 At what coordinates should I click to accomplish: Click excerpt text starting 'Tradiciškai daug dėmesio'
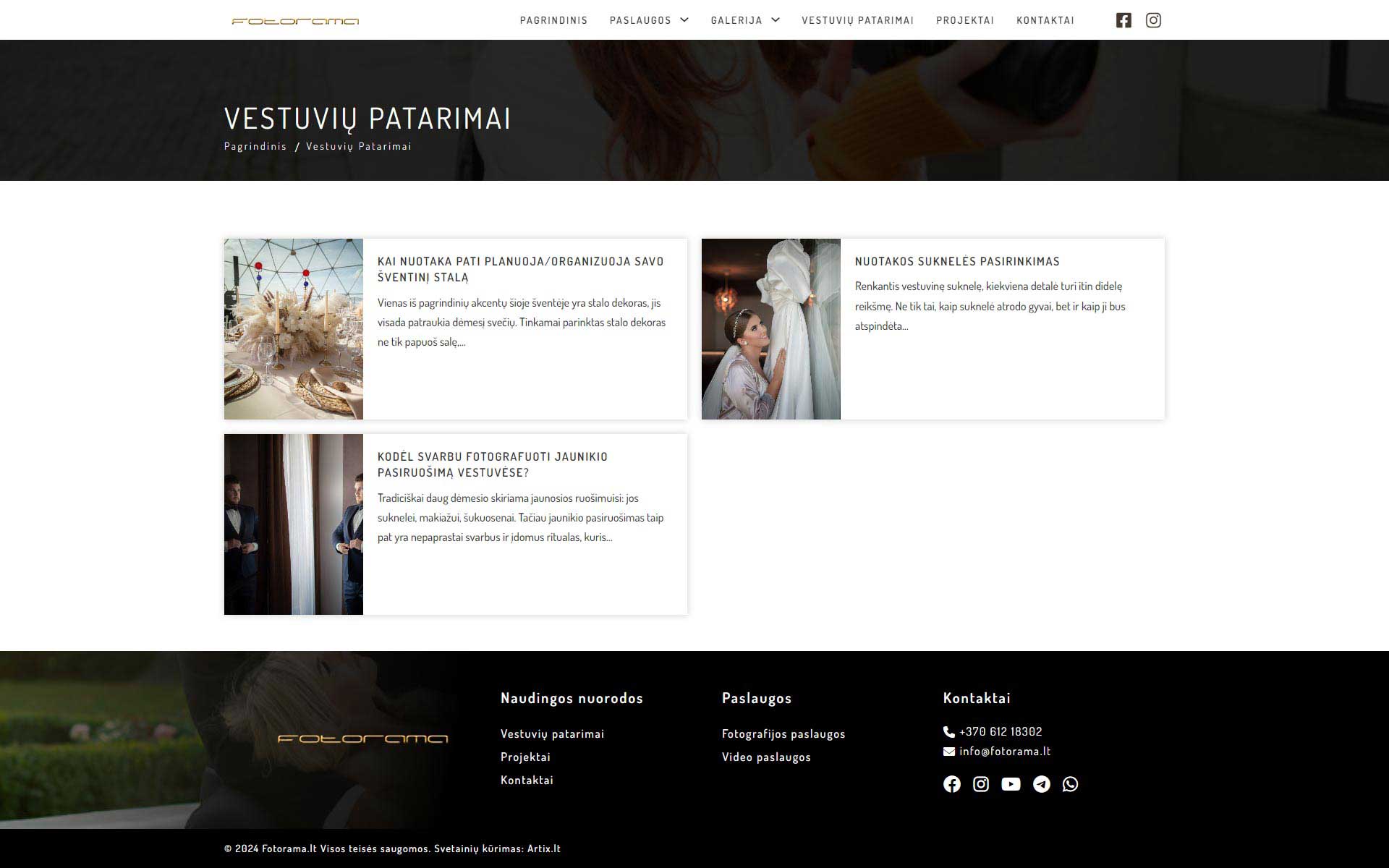521,518
